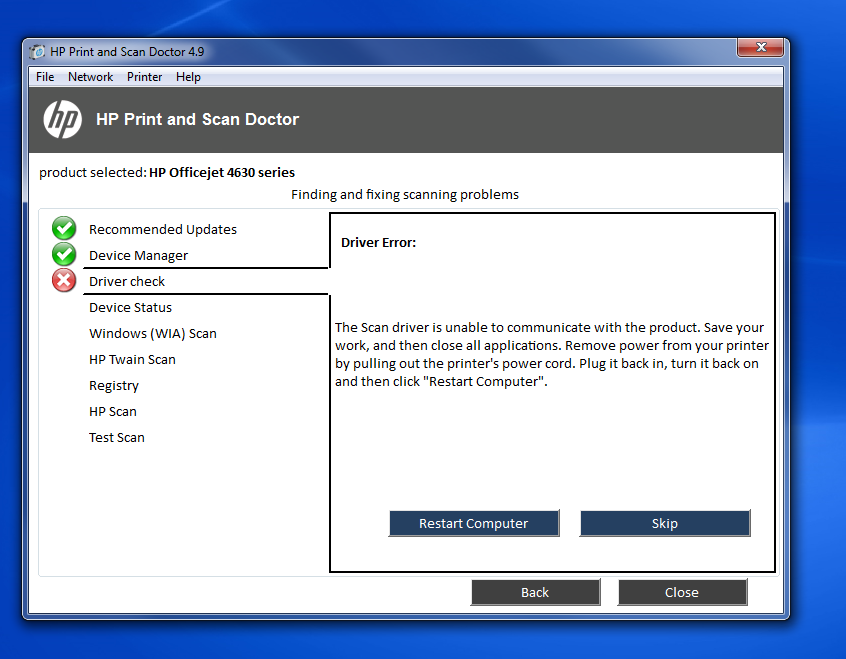
Task: Select Test Scan step
Action: click(x=117, y=437)
